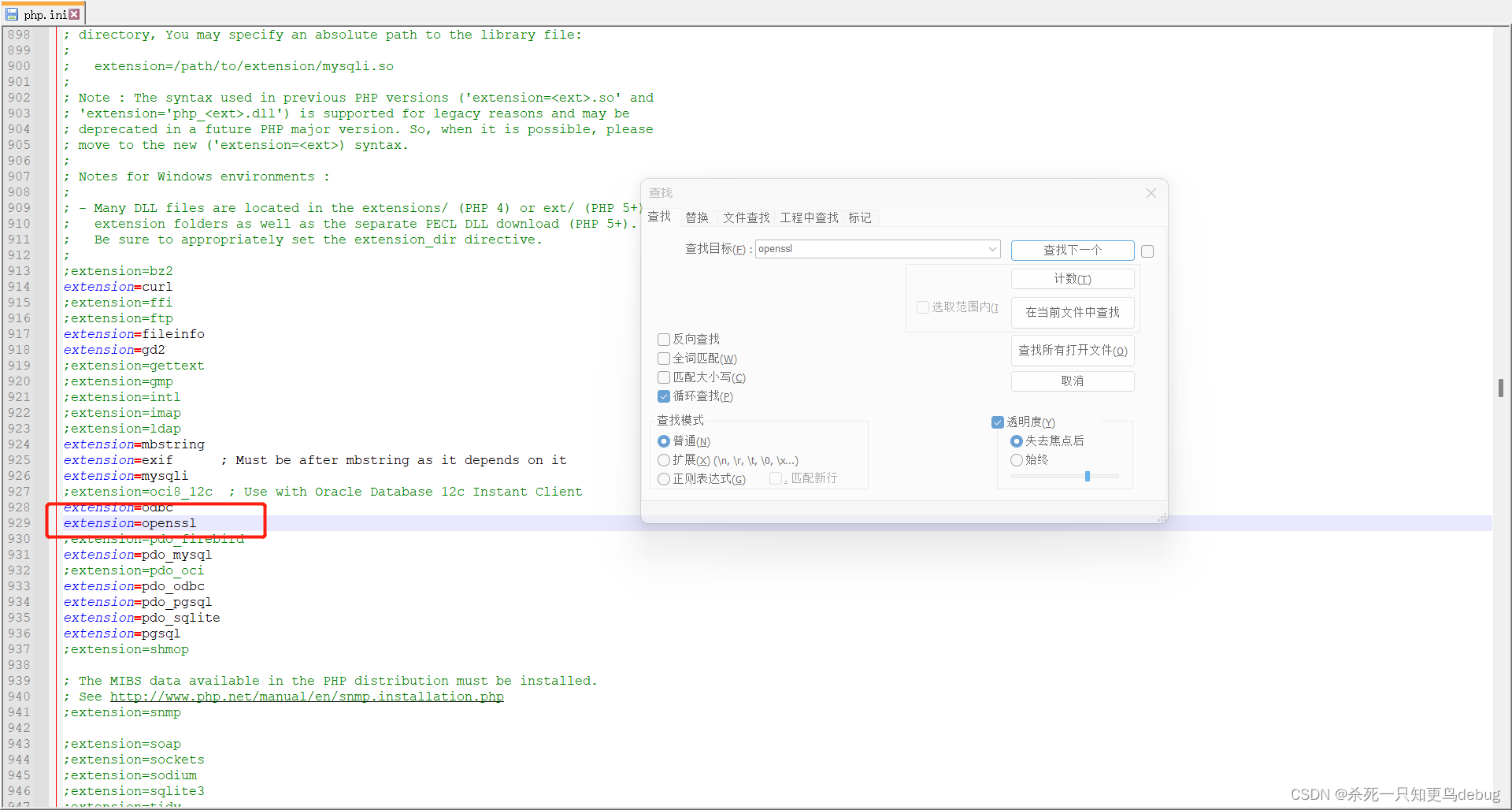Switch to the 替换 replace tab
The height and width of the screenshot is (810, 1512).
[695, 217]
